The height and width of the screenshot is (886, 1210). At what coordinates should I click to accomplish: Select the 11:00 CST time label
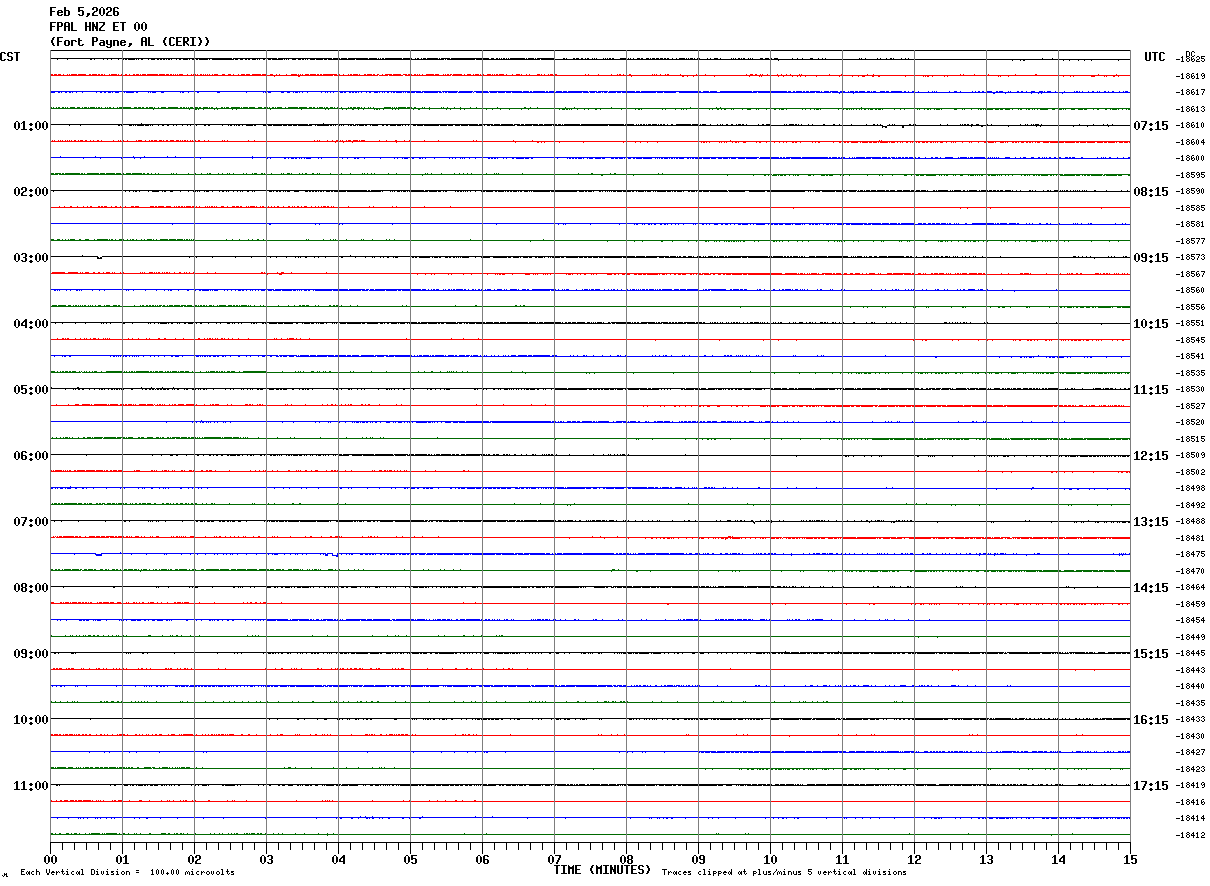click(x=31, y=786)
